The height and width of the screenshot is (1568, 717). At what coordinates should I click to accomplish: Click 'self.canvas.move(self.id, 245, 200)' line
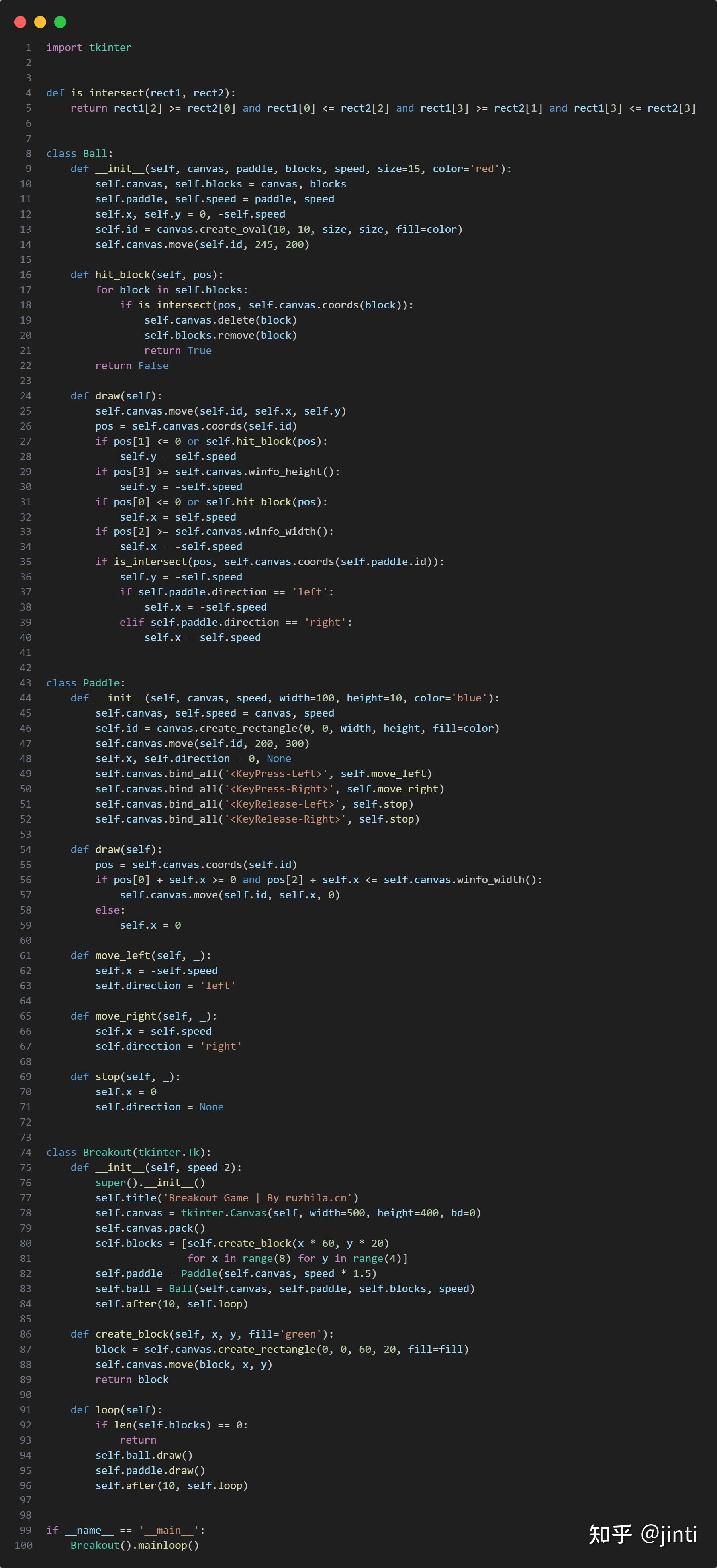pos(202,244)
